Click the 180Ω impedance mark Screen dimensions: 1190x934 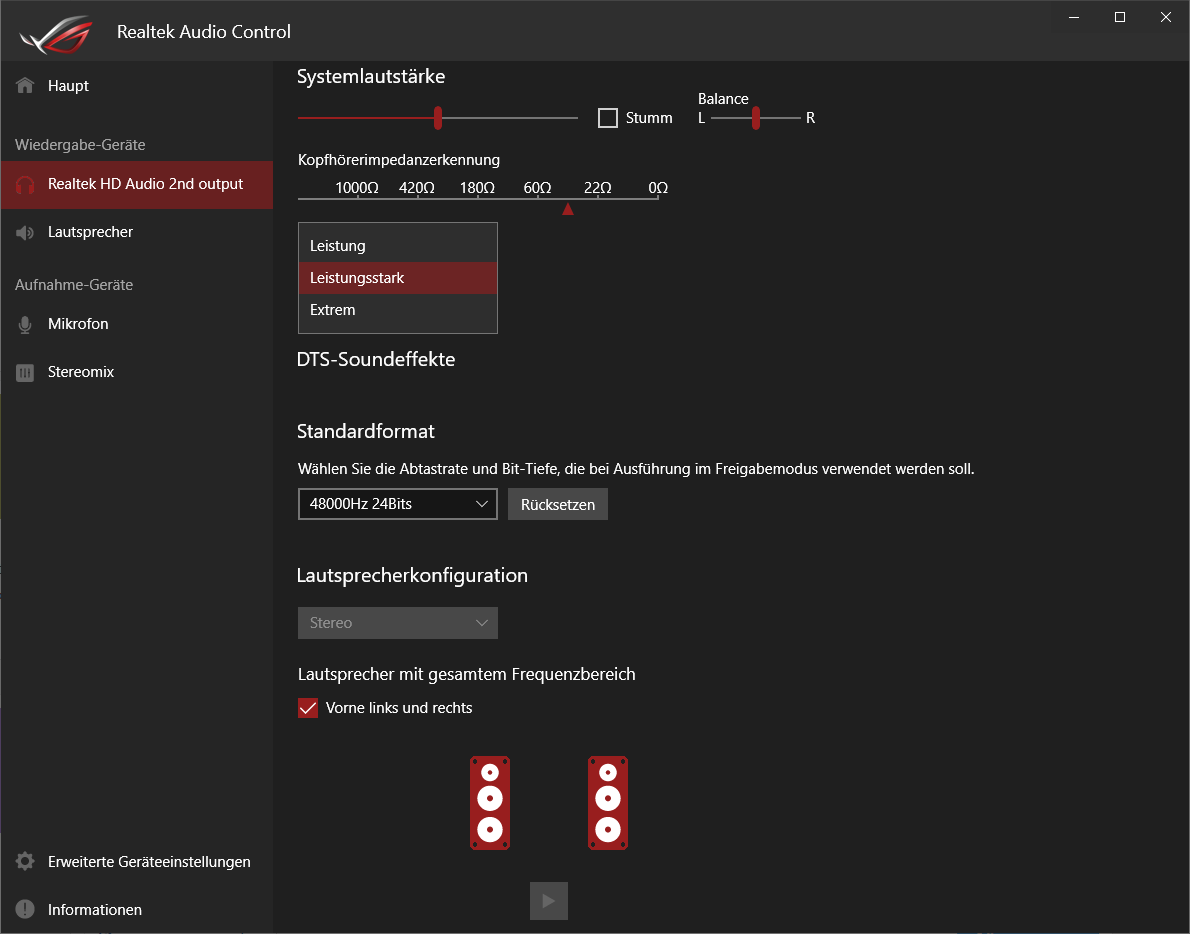[477, 188]
